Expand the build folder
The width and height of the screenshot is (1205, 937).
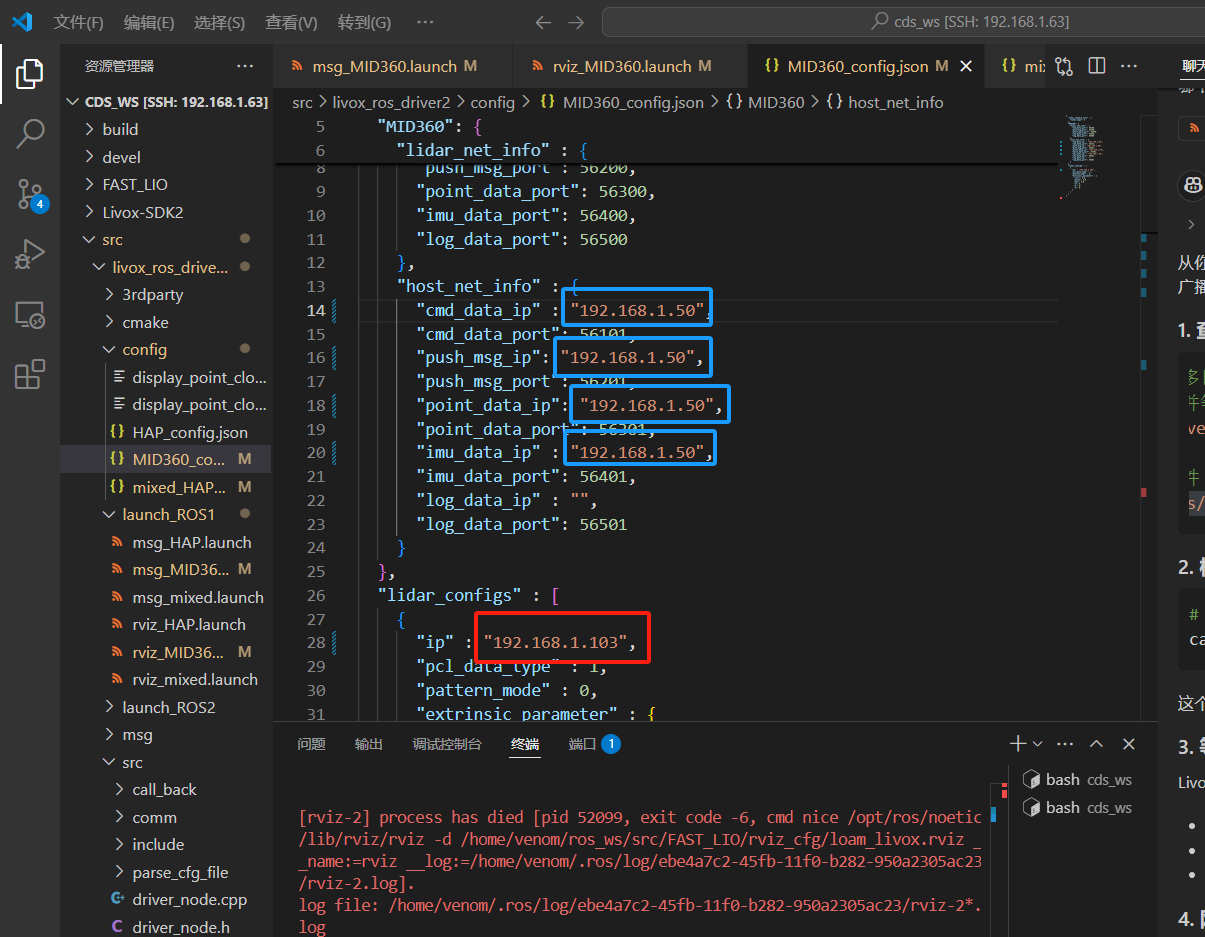pyautogui.click(x=120, y=129)
